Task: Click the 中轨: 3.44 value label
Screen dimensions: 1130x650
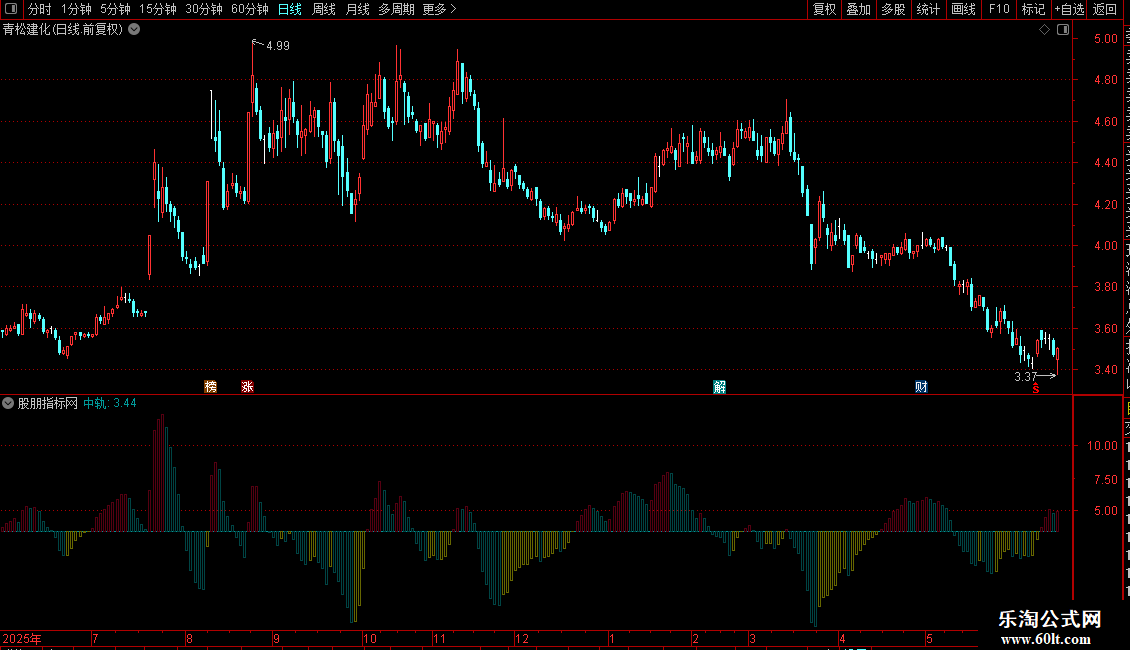Action: point(110,404)
